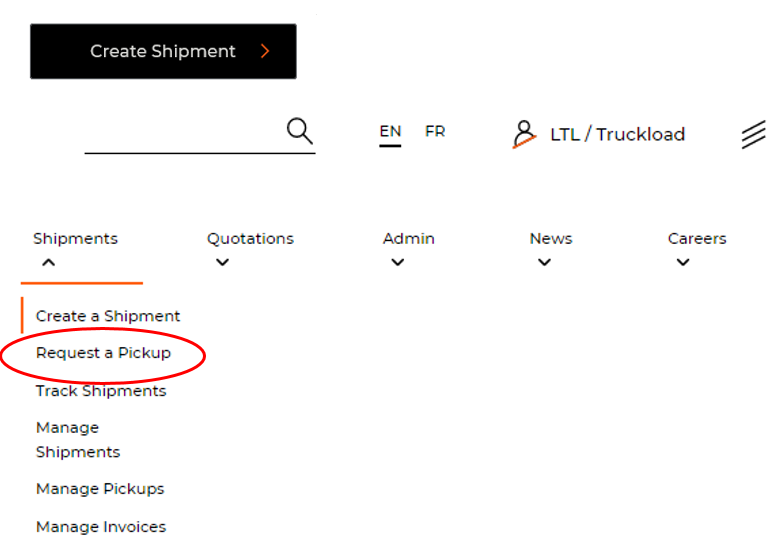
Task: Go to Manage Shipments
Action: coord(78,440)
